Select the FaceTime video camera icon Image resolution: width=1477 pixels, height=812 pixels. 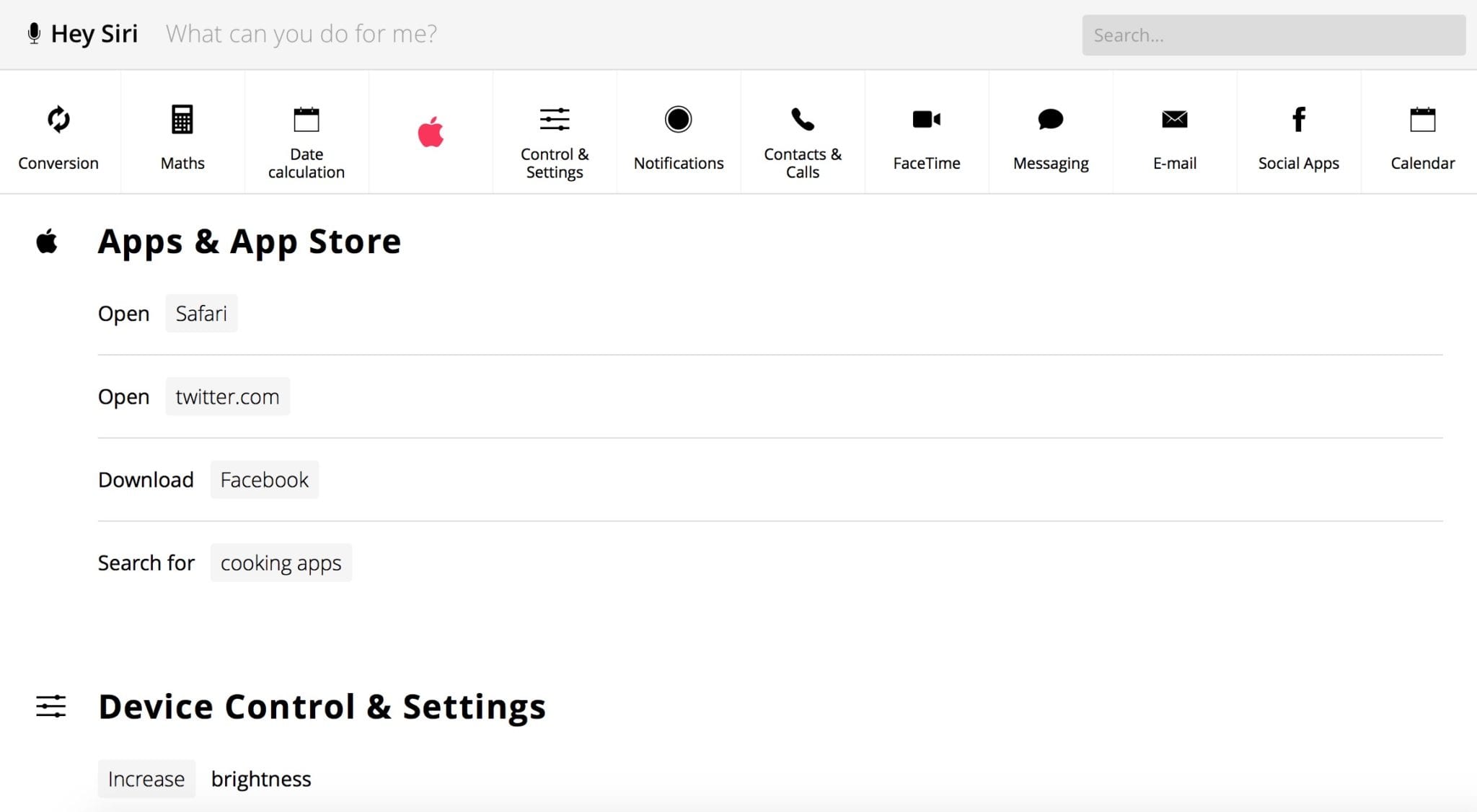tap(927, 119)
